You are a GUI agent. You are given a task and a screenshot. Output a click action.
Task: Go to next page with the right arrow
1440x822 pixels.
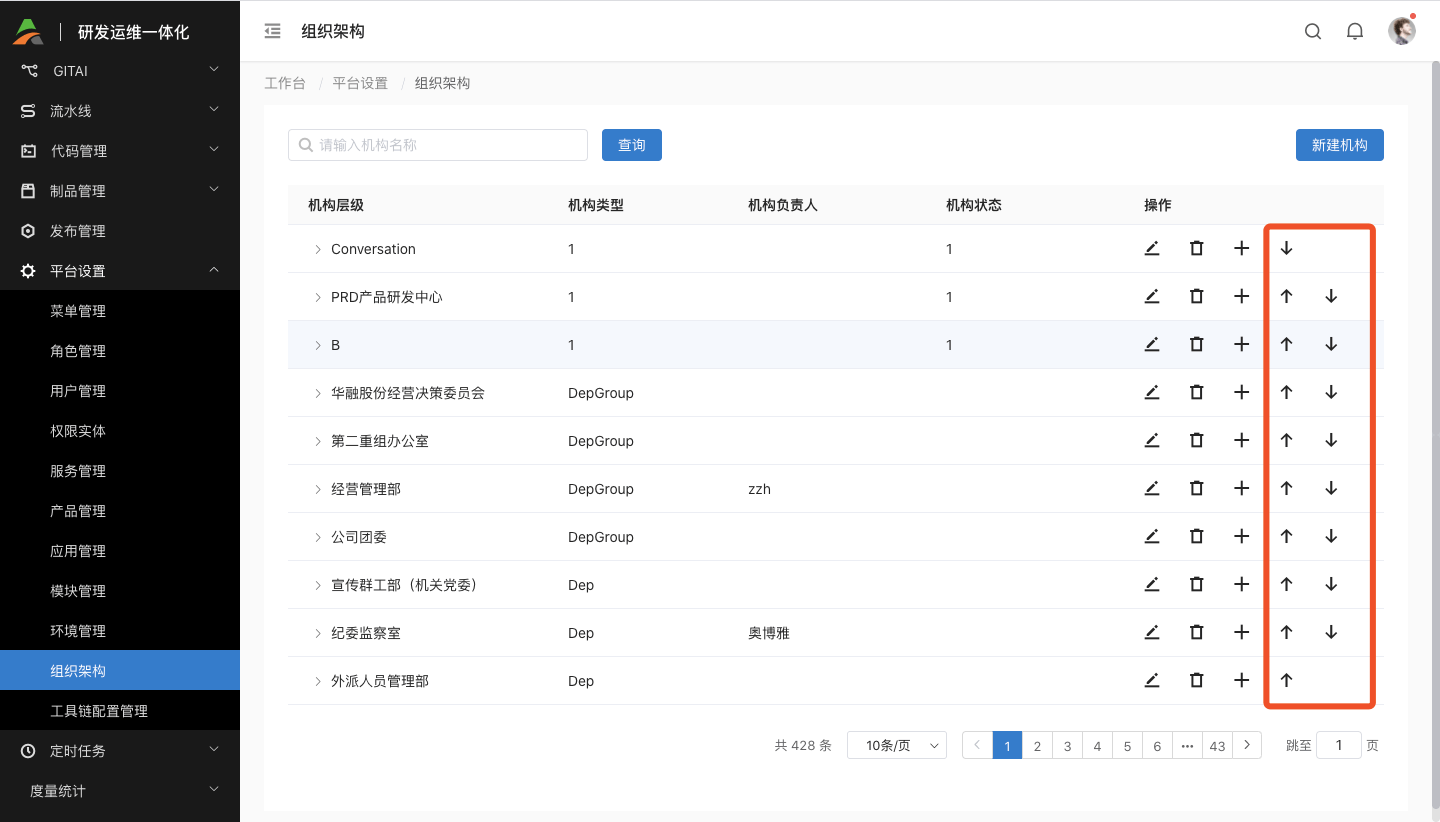coord(1247,745)
